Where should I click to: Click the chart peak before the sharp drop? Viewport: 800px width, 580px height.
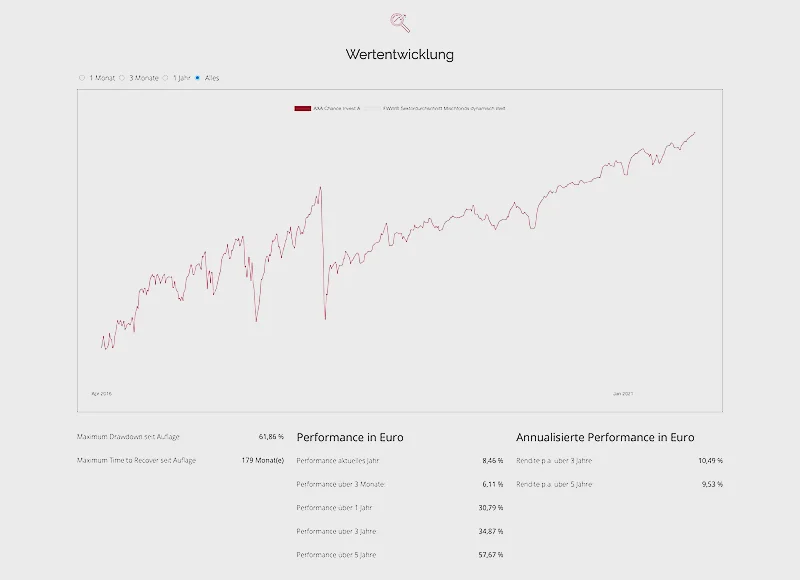pos(320,187)
